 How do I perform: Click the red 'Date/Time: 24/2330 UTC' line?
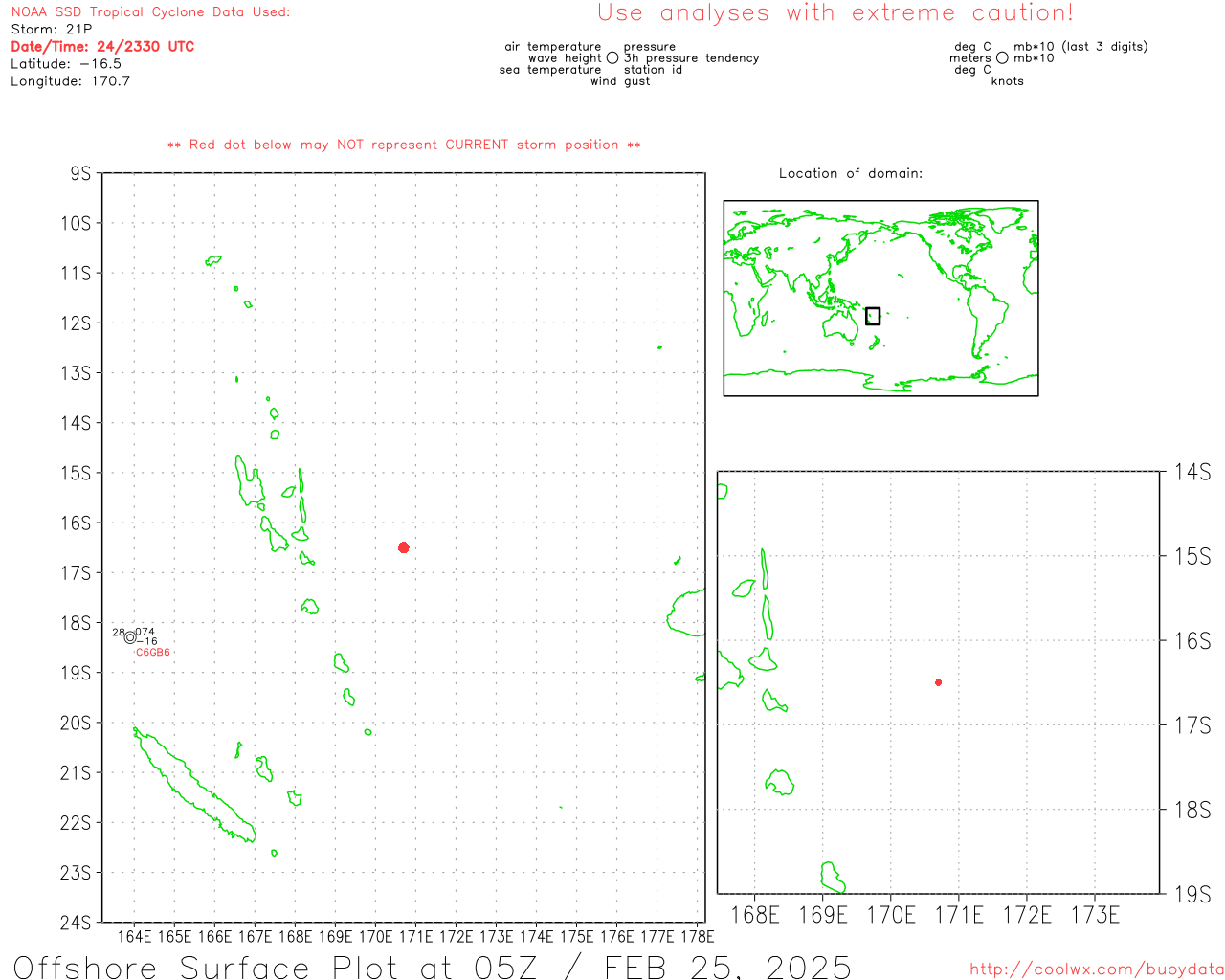click(102, 47)
